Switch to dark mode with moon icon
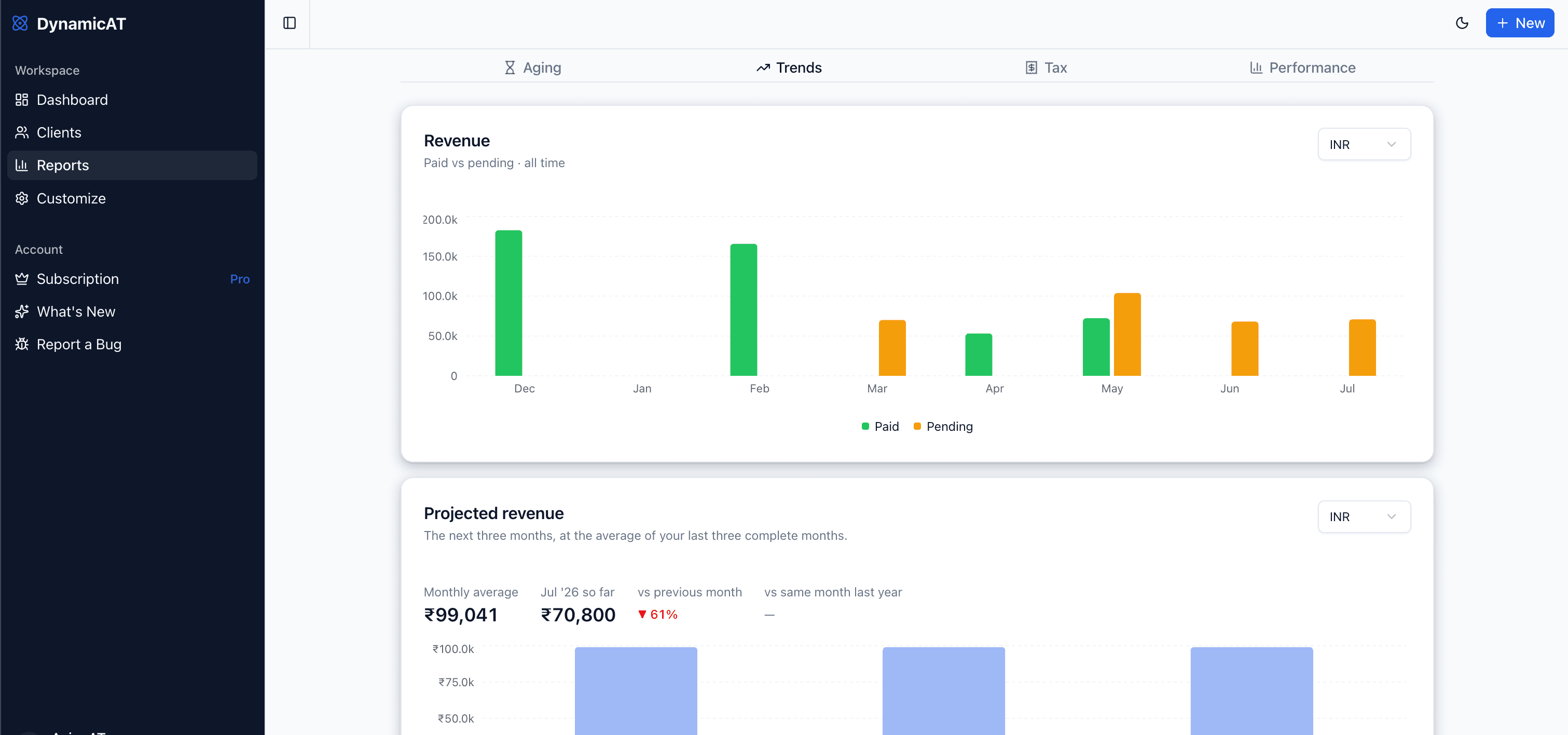This screenshot has height=735, width=1568. click(x=1462, y=23)
